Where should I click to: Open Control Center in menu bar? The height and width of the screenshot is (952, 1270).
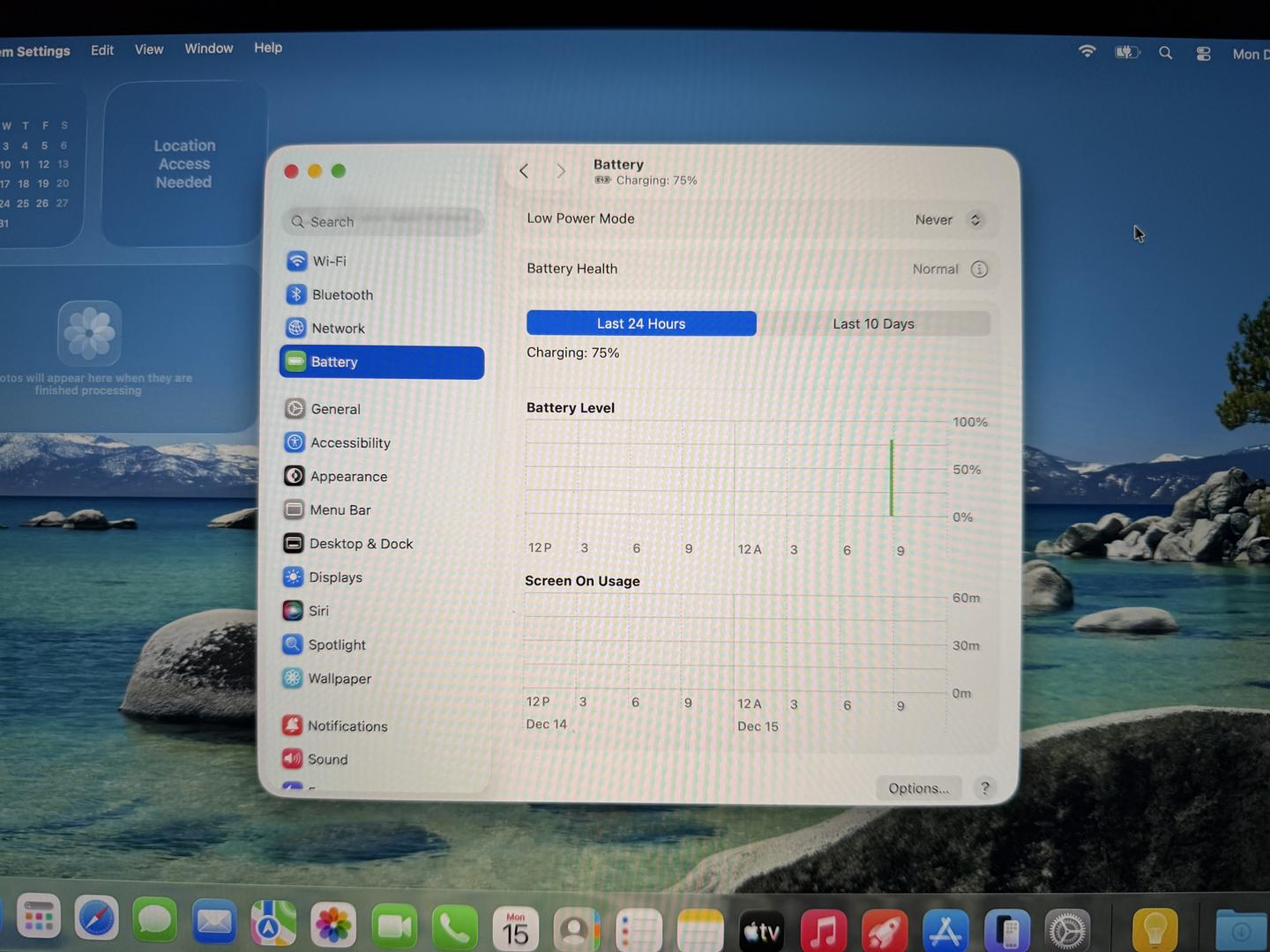1203,54
